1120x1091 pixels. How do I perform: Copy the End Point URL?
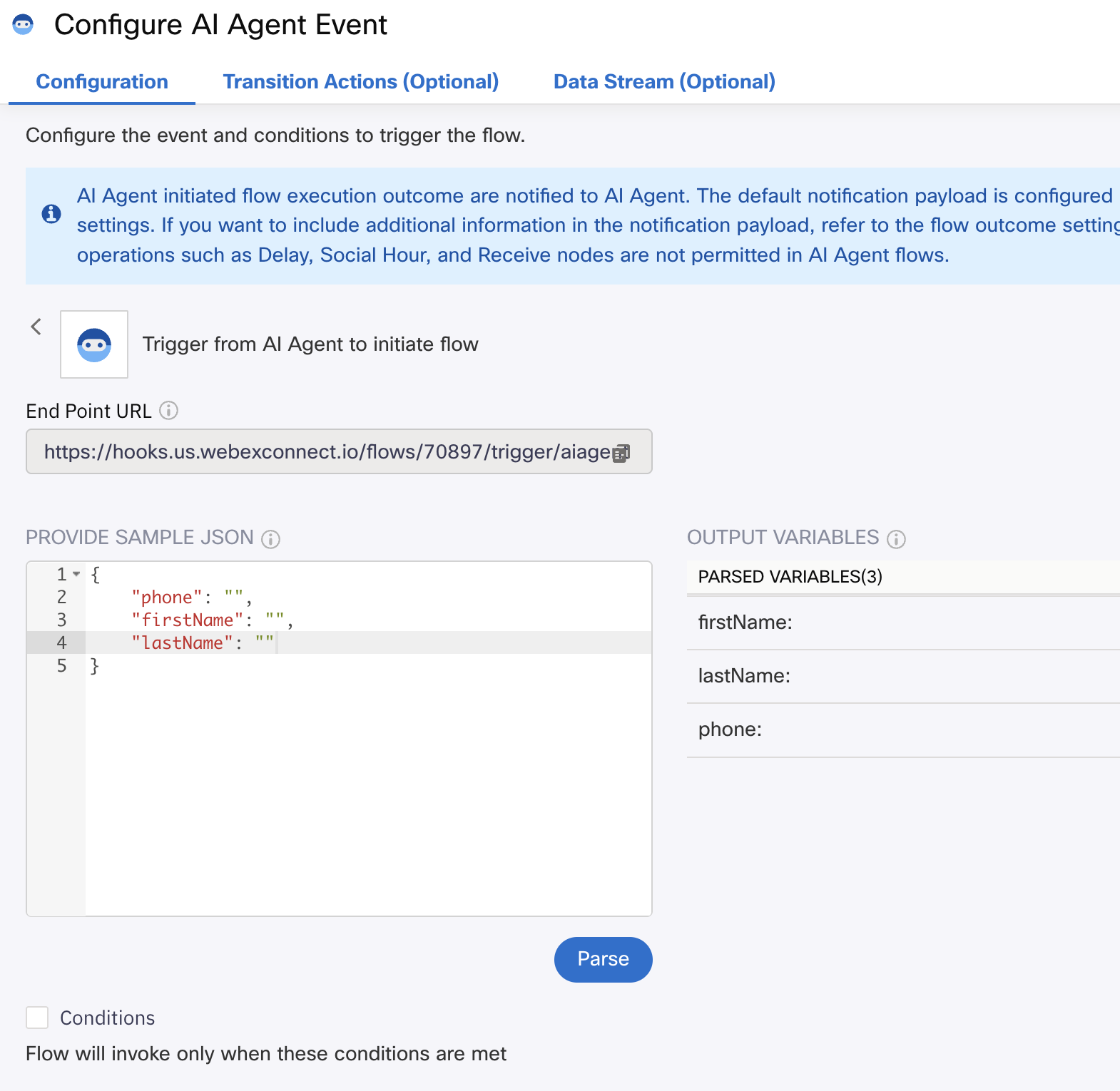(x=621, y=453)
